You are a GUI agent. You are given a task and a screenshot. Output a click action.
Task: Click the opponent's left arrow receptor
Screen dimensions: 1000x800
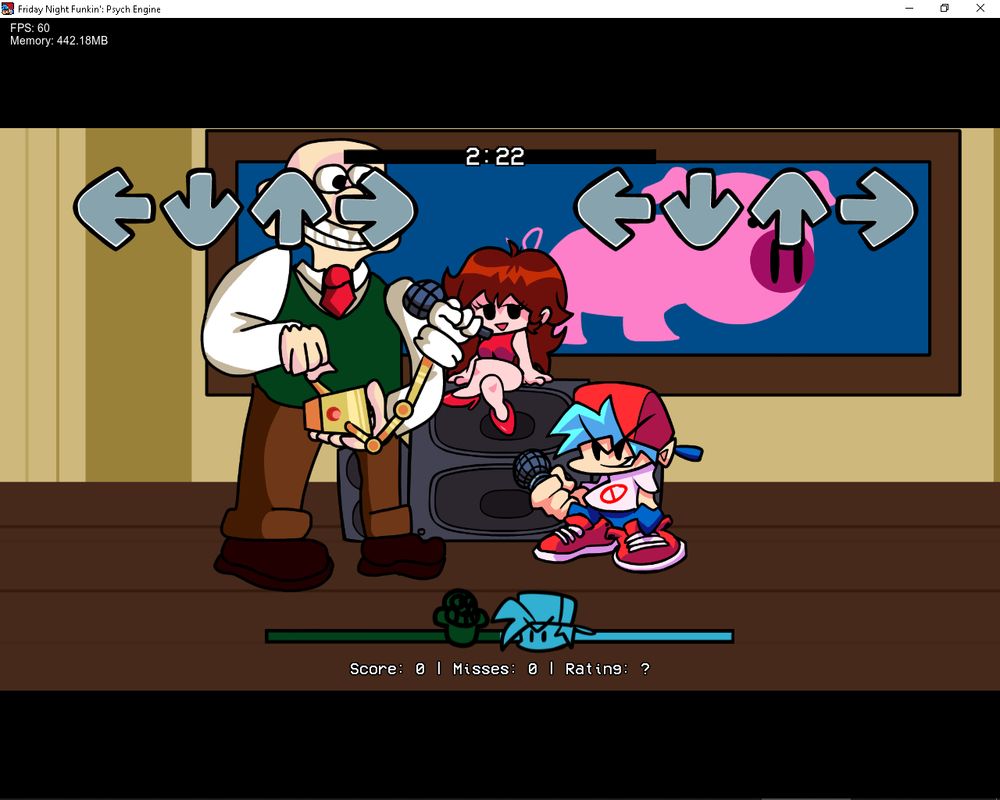pyautogui.click(x=115, y=209)
